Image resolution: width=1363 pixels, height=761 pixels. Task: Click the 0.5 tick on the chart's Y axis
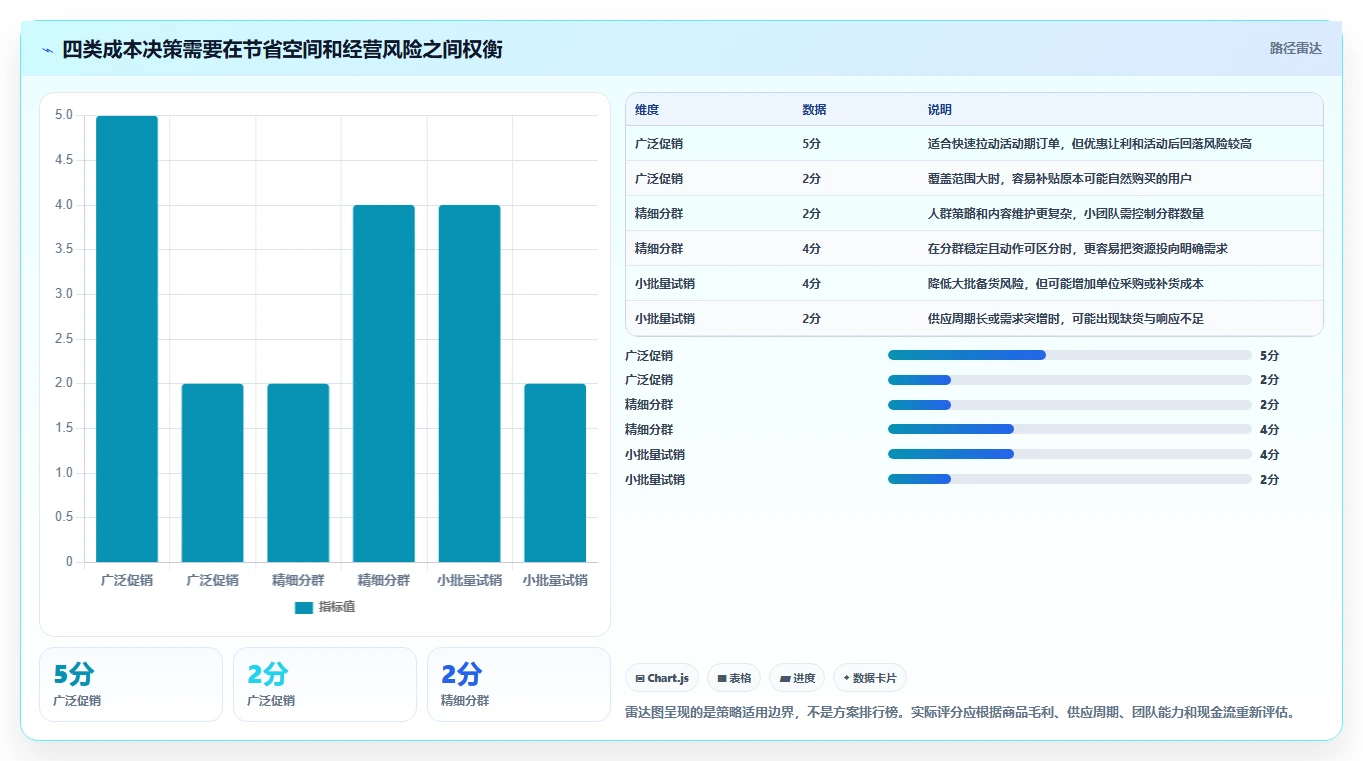63,517
